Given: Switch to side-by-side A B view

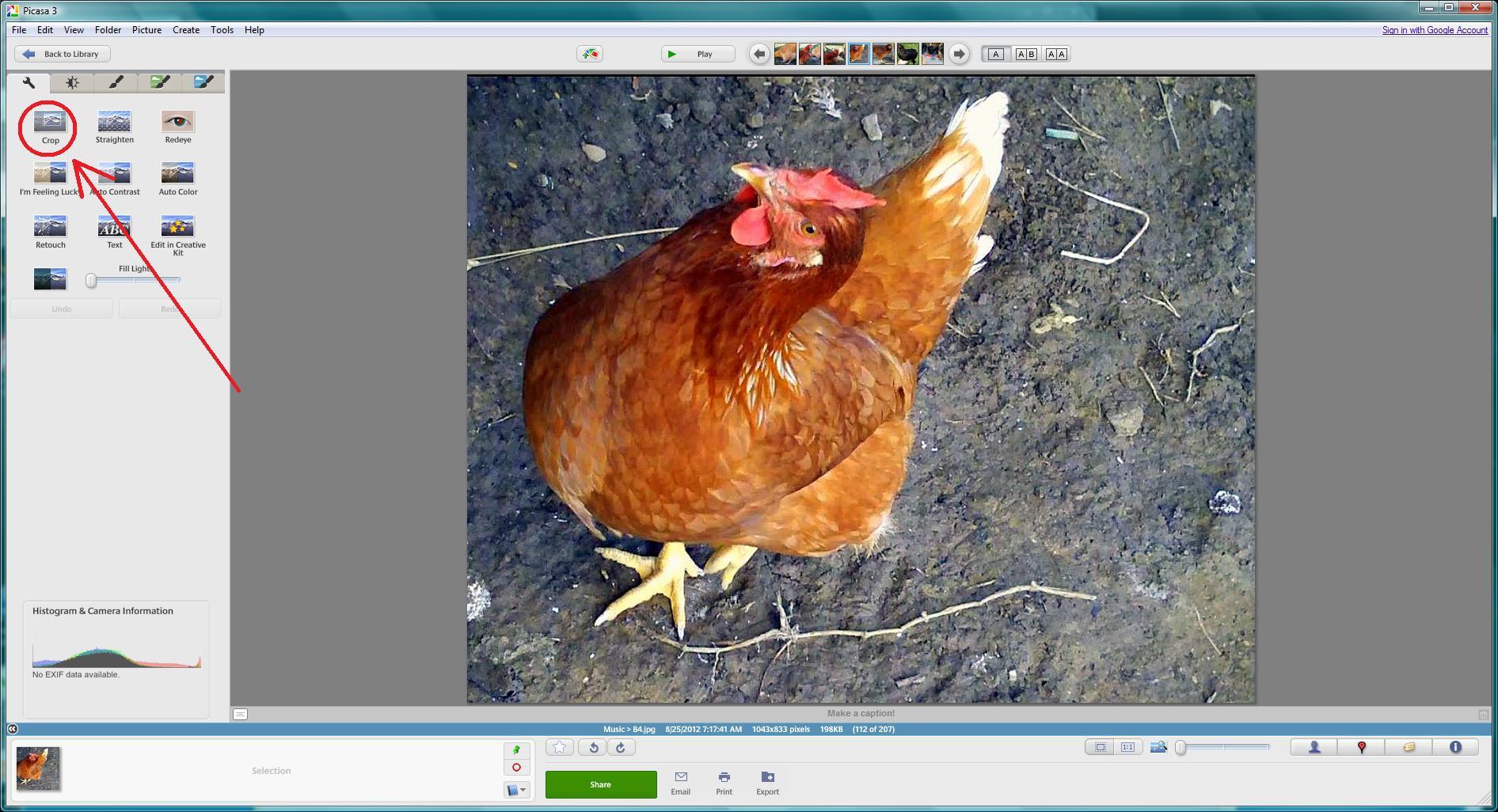Looking at the screenshot, I should coord(1026,55).
